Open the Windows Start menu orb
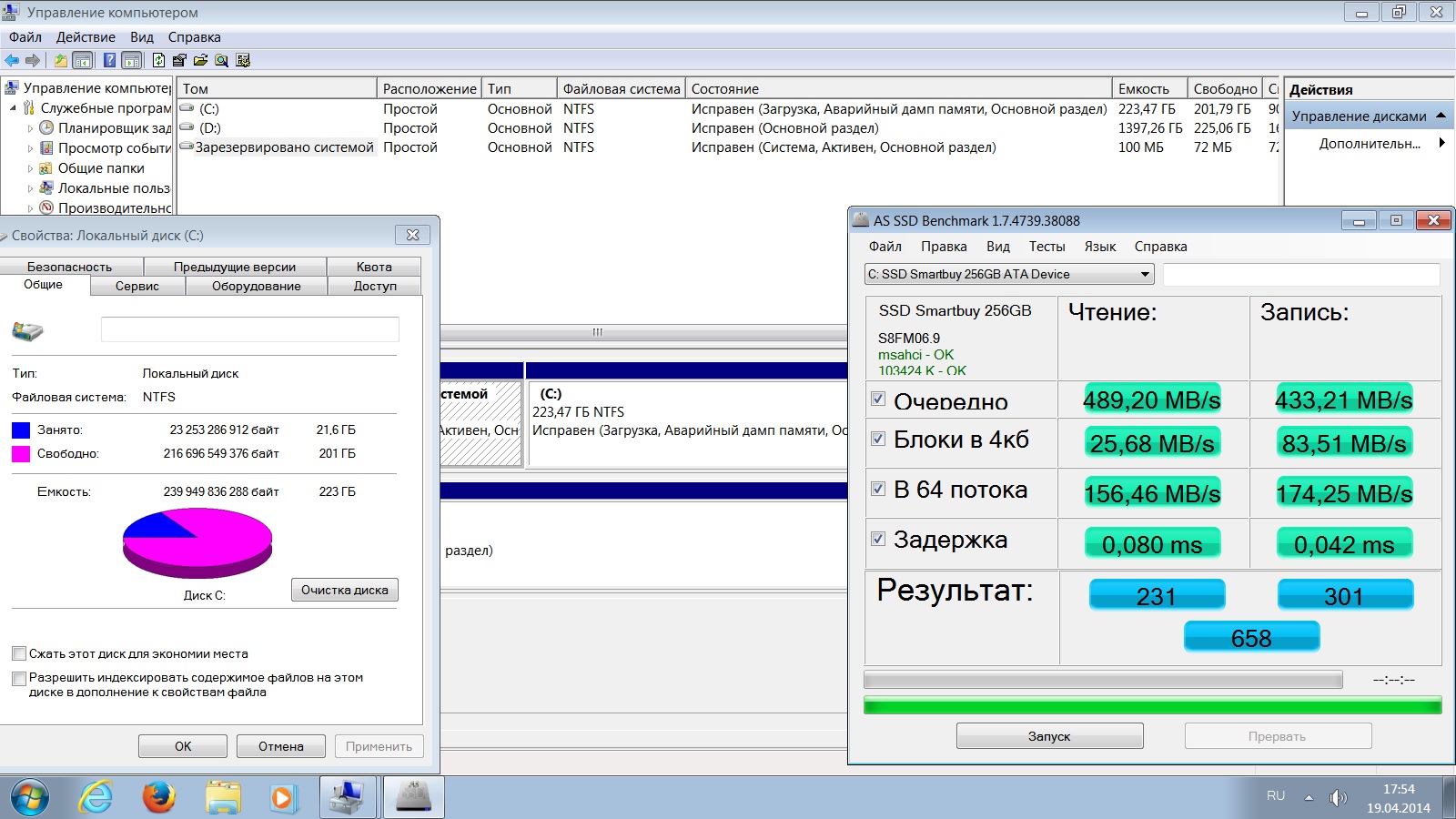Screen dimensions: 1456x819 click(29, 798)
